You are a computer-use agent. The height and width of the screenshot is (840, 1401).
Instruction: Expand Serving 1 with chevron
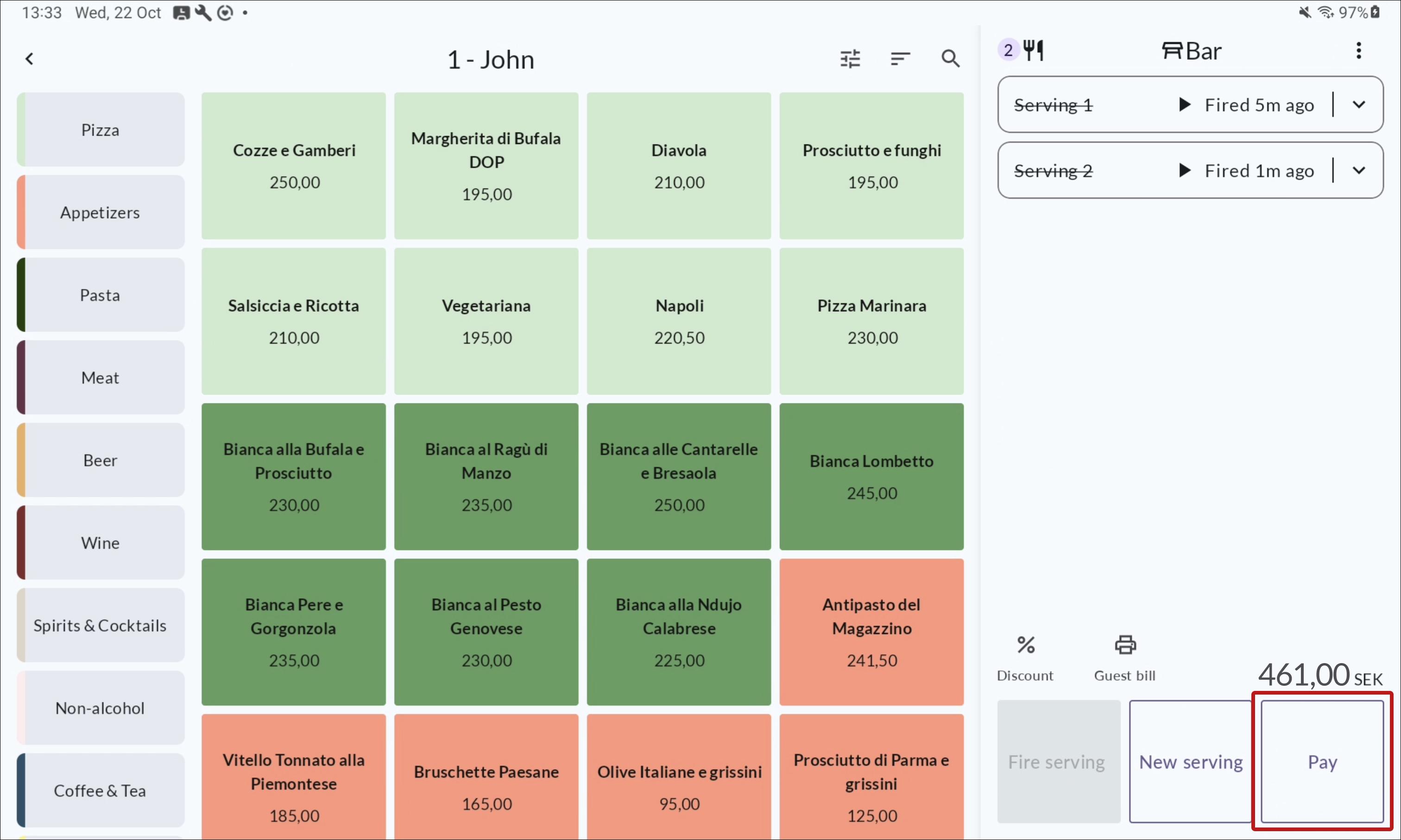click(1358, 105)
